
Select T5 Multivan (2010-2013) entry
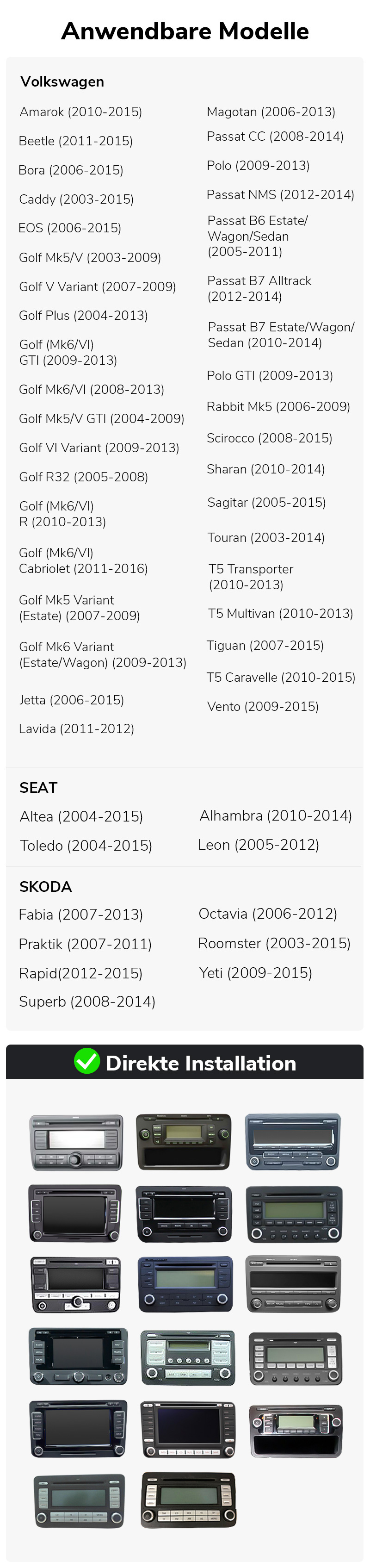click(x=281, y=614)
